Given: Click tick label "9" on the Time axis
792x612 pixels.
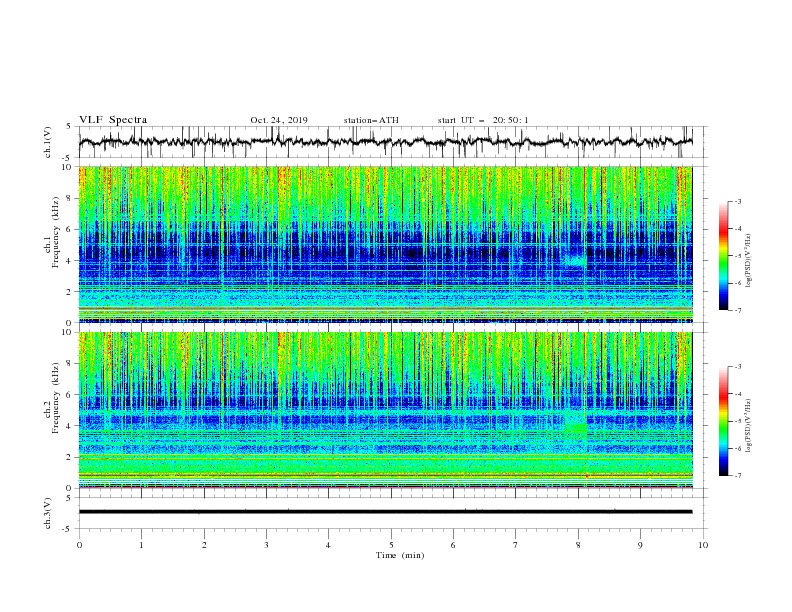Looking at the screenshot, I should tap(640, 545).
